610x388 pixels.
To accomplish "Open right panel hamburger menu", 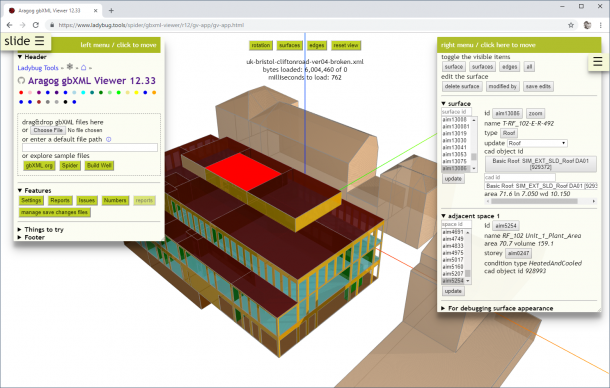I will coord(598,61).
